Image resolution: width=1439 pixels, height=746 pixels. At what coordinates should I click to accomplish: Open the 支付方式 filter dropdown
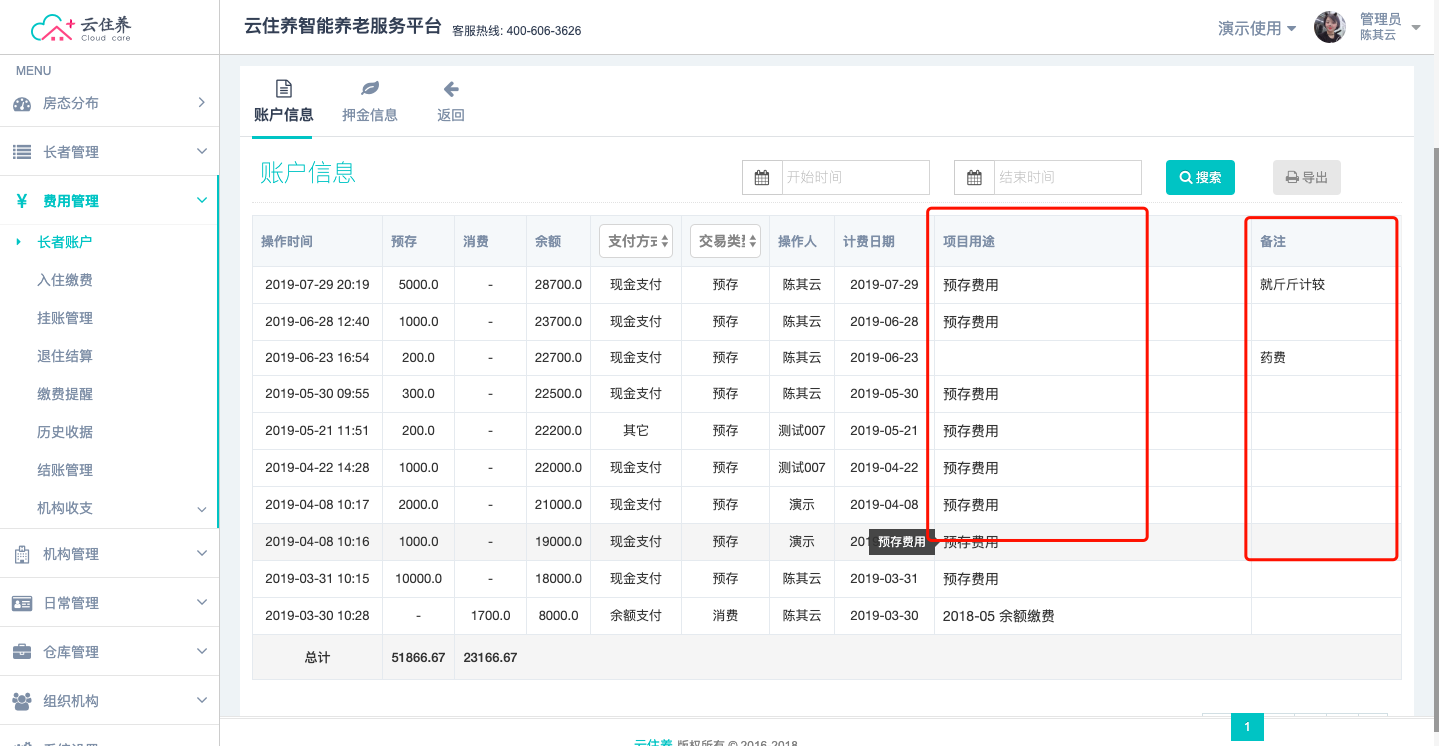636,241
